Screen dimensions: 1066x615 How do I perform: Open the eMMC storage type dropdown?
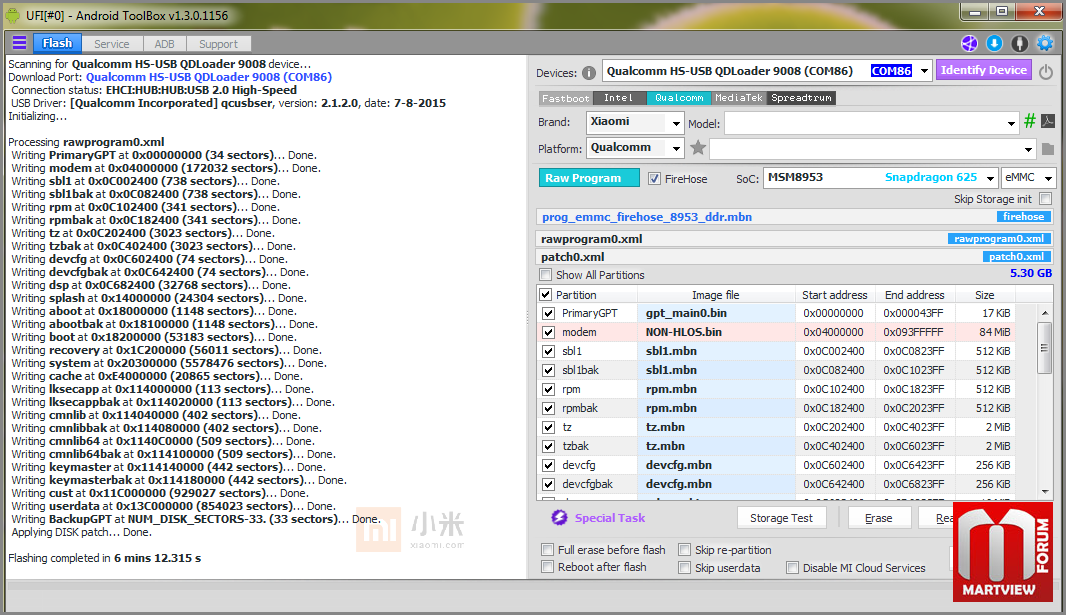(1048, 178)
